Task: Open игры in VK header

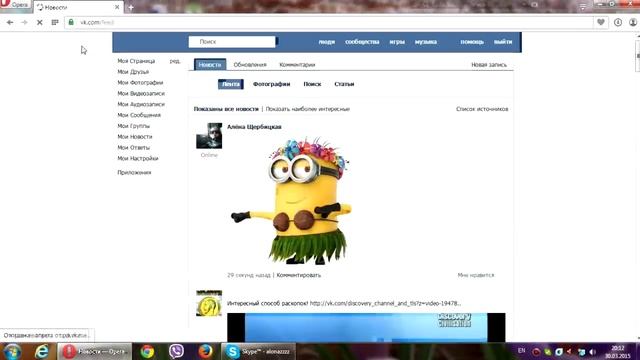Action: point(397,42)
